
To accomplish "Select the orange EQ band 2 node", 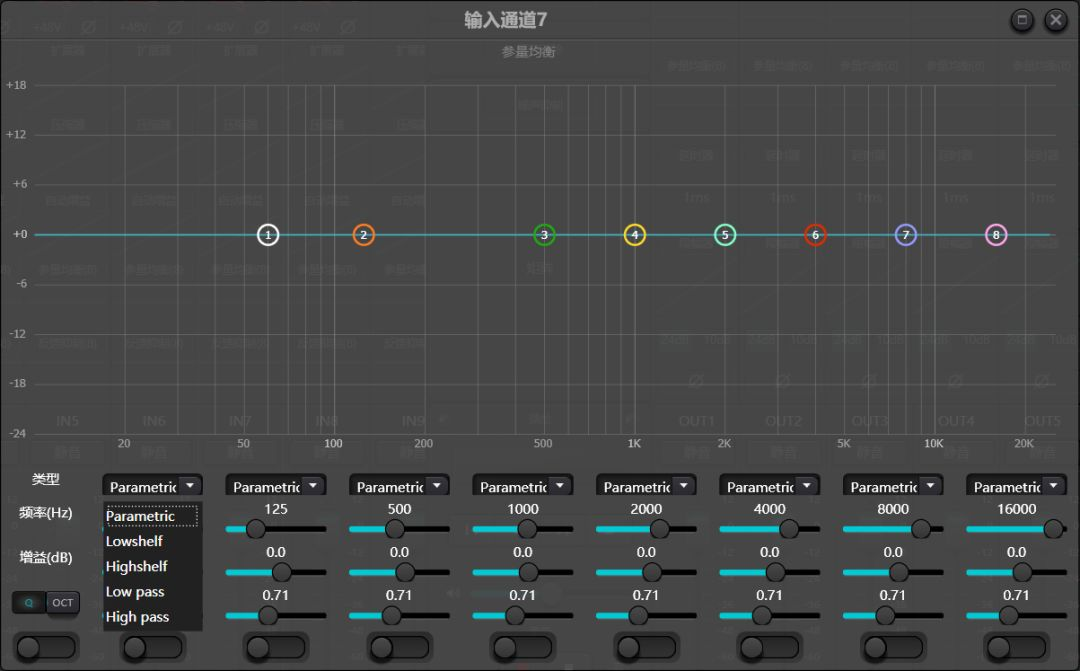I will click(362, 234).
